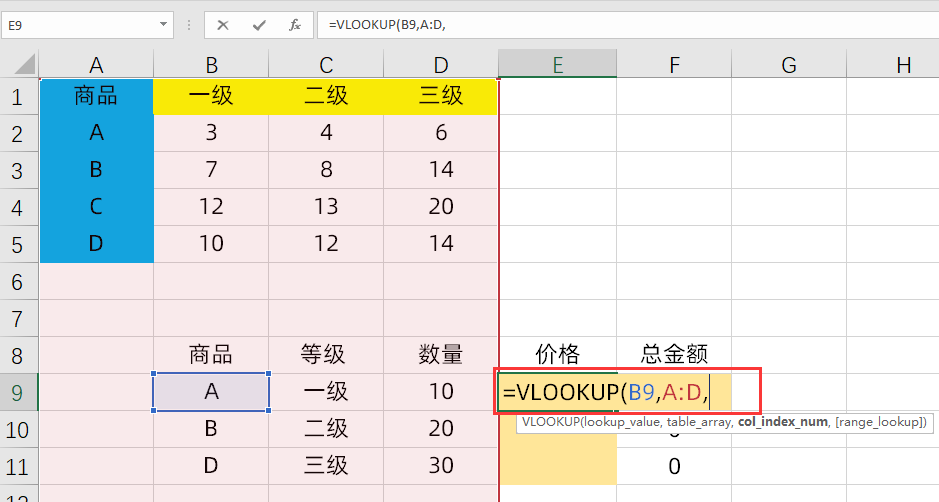Click the blue cell C in row 4

[x=96, y=207]
